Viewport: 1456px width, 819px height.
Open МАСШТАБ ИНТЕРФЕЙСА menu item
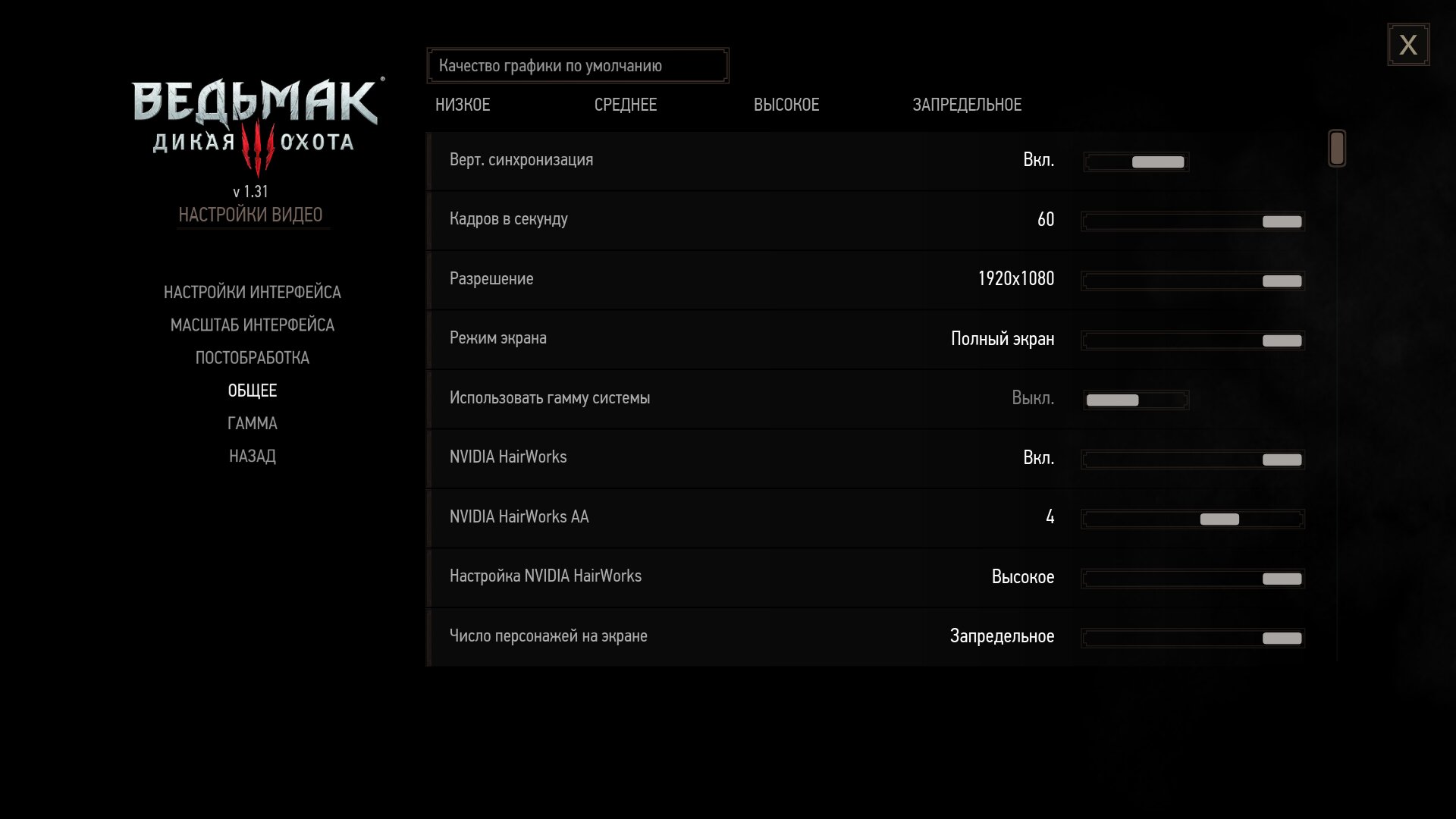click(x=253, y=325)
